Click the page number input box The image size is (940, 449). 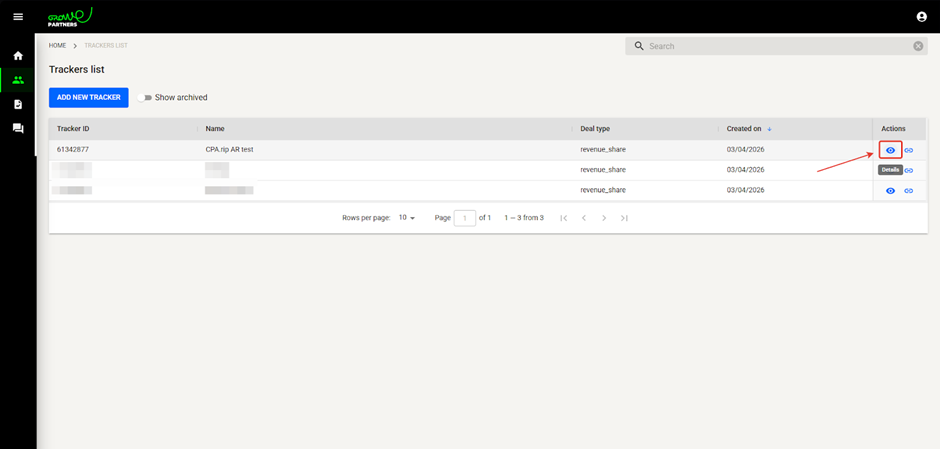click(464, 218)
